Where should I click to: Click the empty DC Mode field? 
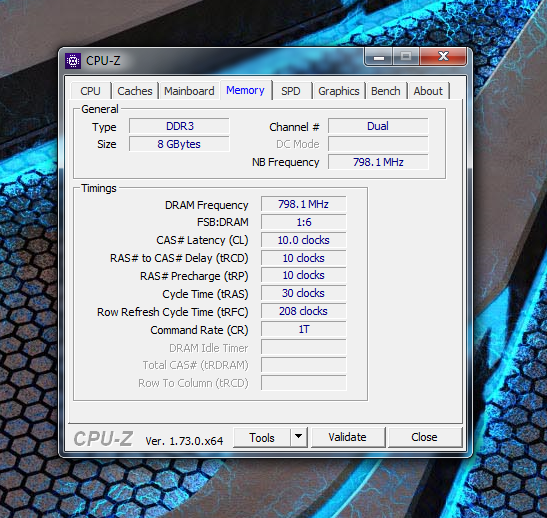pos(378,144)
